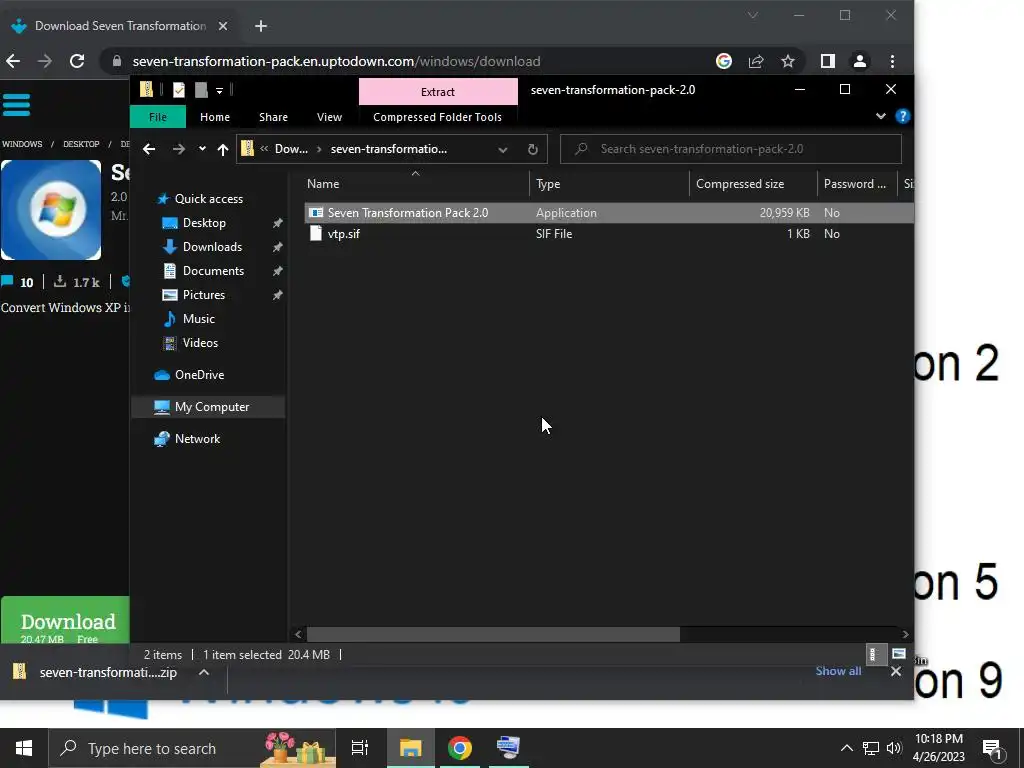Image resolution: width=1024 pixels, height=768 pixels.
Task: Open the downloaded zip item options arrow
Action: (204, 672)
